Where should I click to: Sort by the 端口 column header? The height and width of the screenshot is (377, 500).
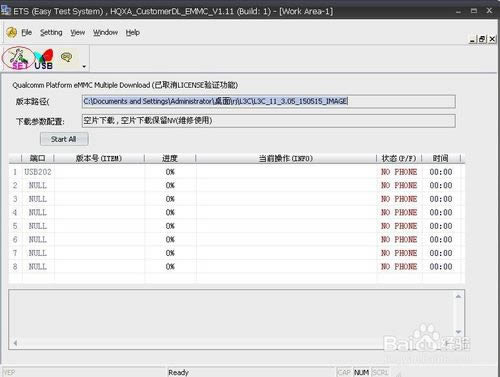point(37,158)
